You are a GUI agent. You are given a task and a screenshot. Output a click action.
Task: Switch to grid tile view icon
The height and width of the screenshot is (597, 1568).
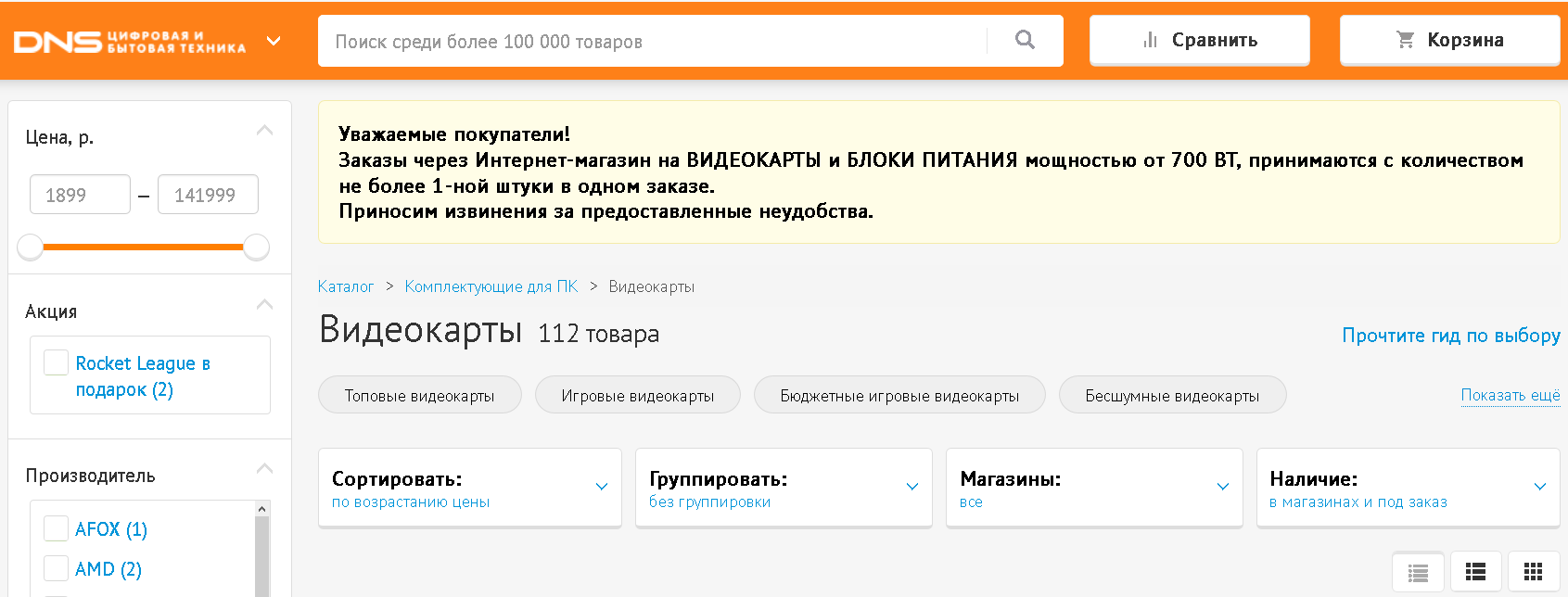tap(1533, 572)
